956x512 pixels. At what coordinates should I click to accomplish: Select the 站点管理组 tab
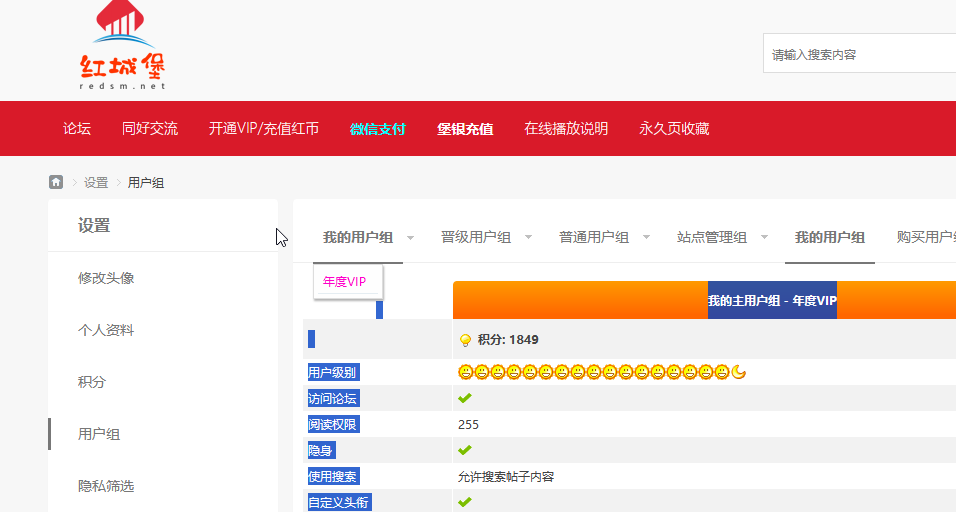(x=712, y=237)
